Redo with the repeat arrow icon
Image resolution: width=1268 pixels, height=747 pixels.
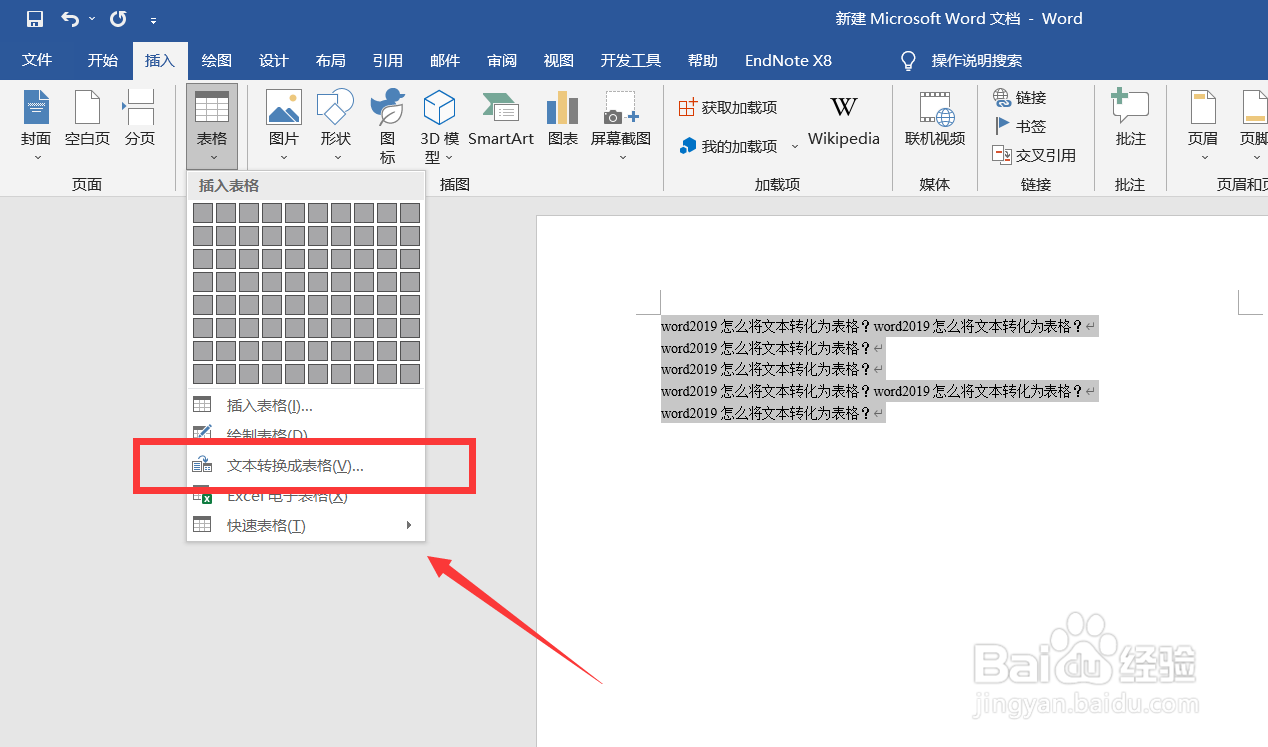point(118,18)
